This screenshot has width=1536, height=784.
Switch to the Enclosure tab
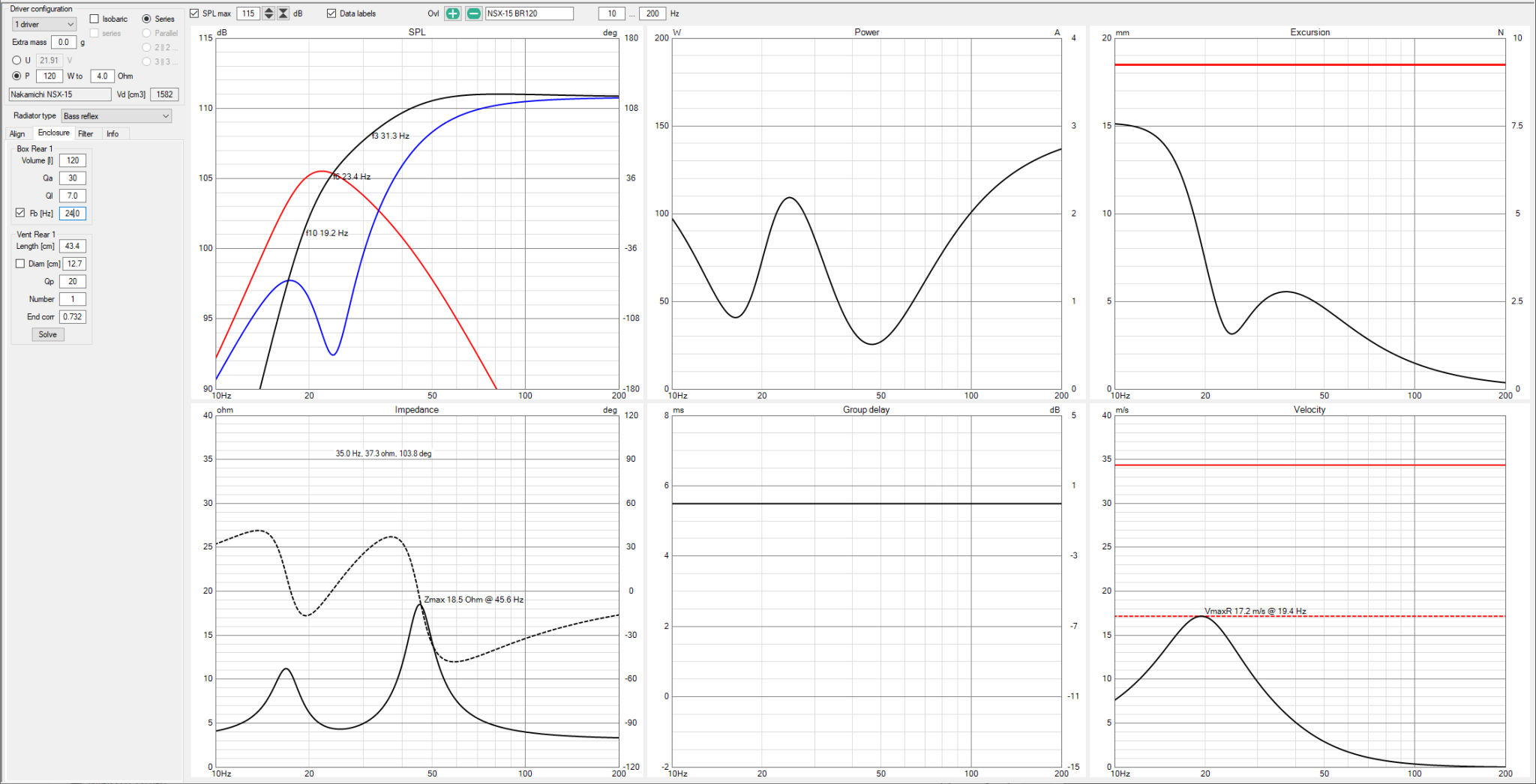pyautogui.click(x=54, y=133)
